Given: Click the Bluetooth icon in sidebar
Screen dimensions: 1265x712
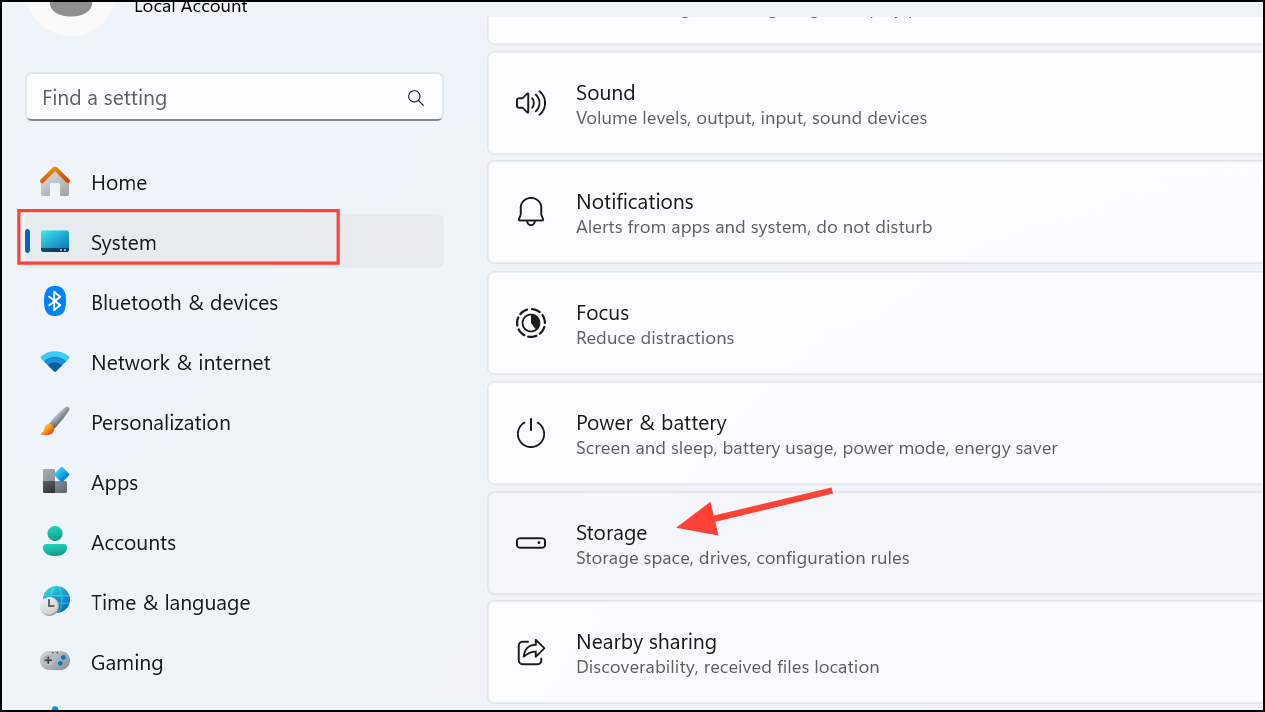Looking at the screenshot, I should pyautogui.click(x=55, y=302).
